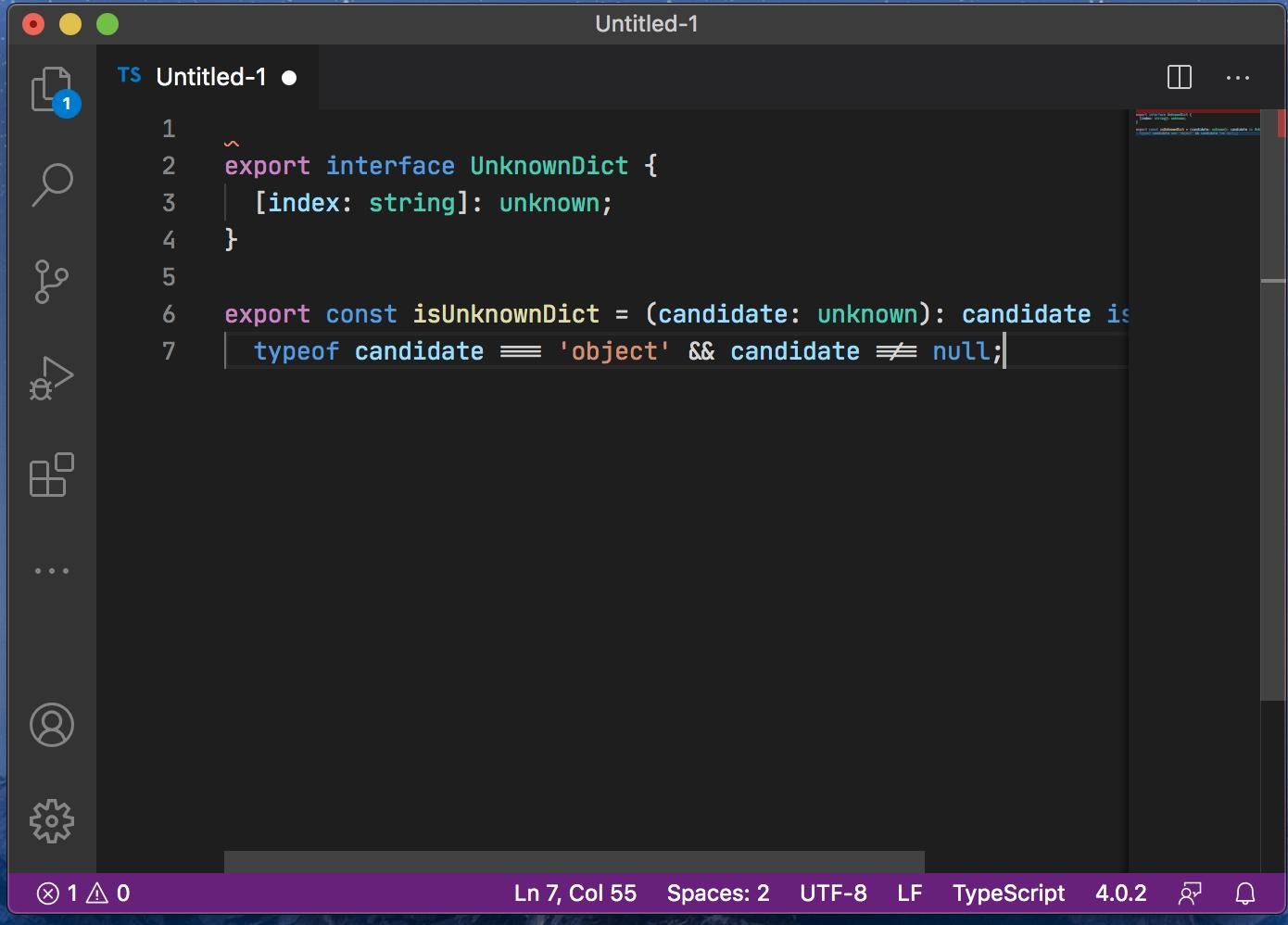Click the 'null' keyword on line 7
This screenshot has width=1288, height=925.
pyautogui.click(x=961, y=351)
